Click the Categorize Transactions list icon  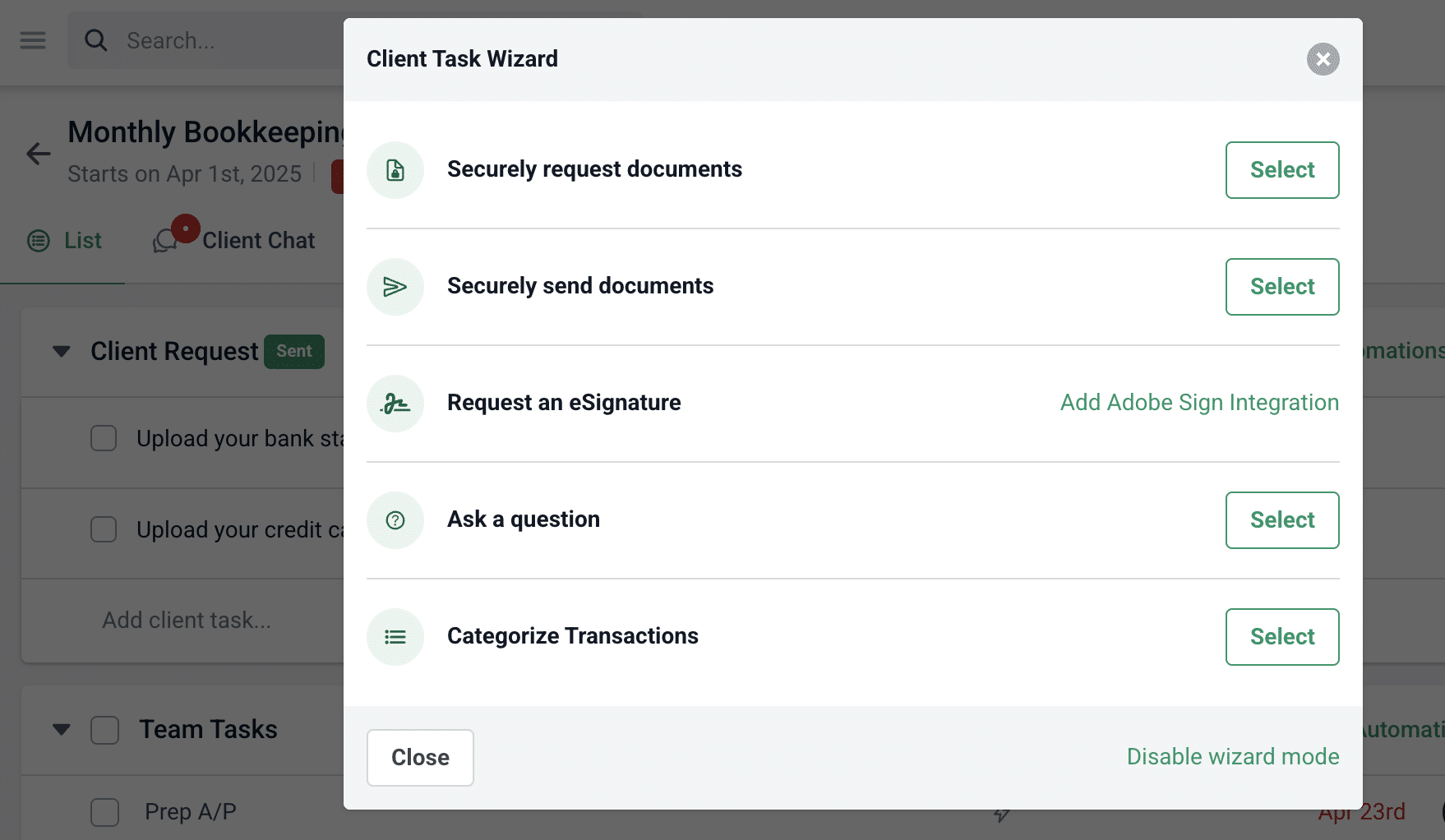tap(395, 637)
